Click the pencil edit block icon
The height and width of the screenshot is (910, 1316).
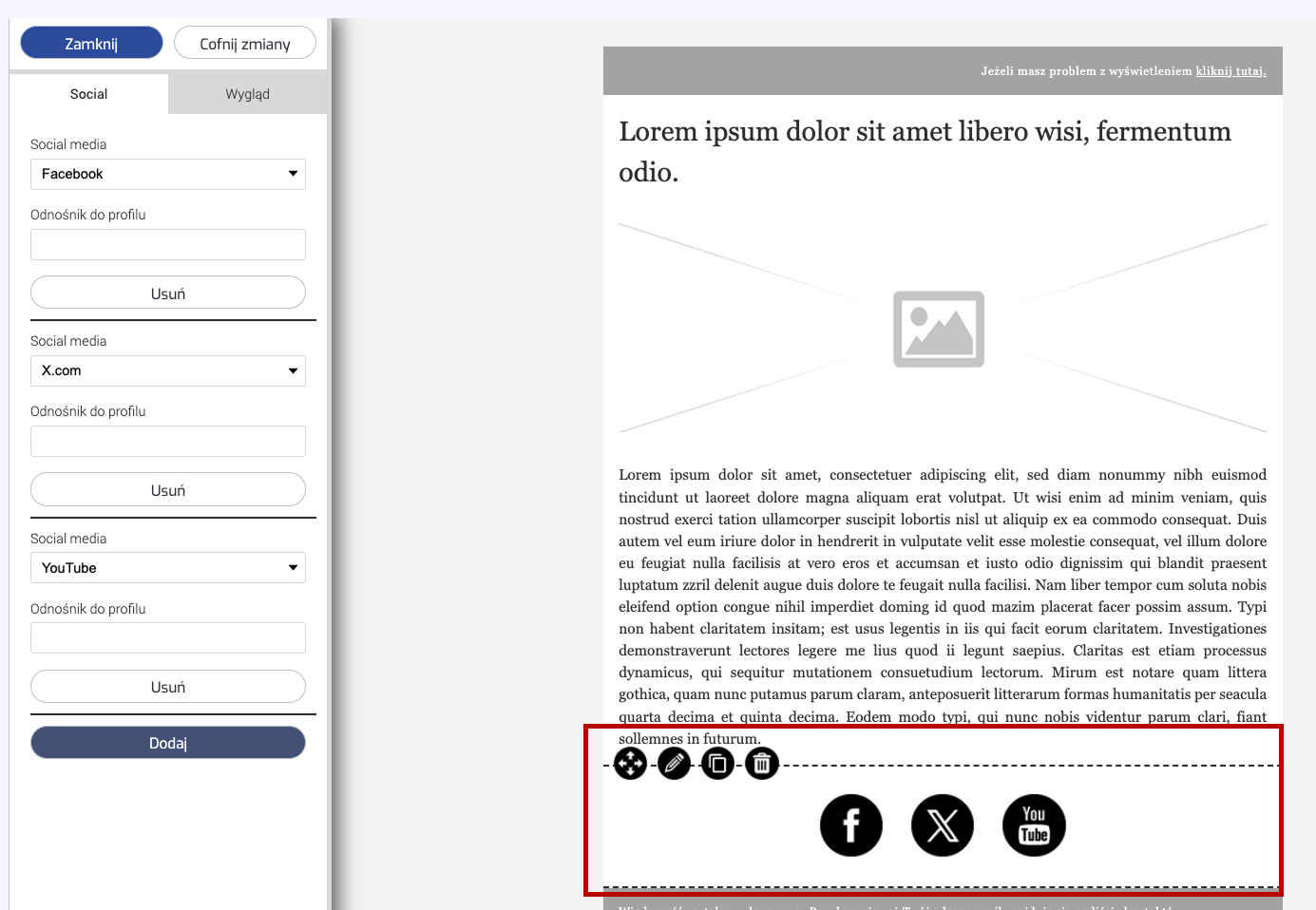(674, 763)
